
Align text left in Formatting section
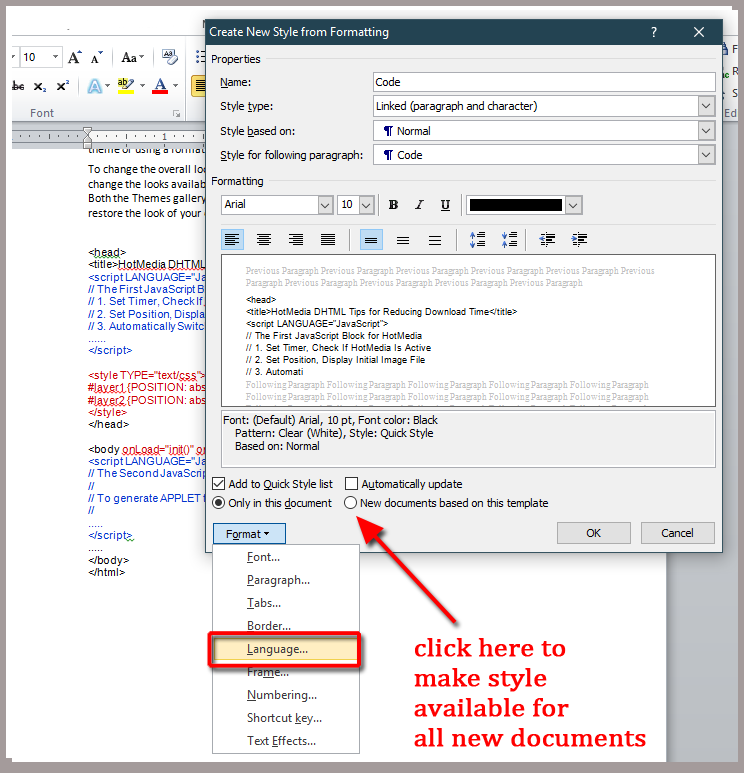pyautogui.click(x=232, y=240)
